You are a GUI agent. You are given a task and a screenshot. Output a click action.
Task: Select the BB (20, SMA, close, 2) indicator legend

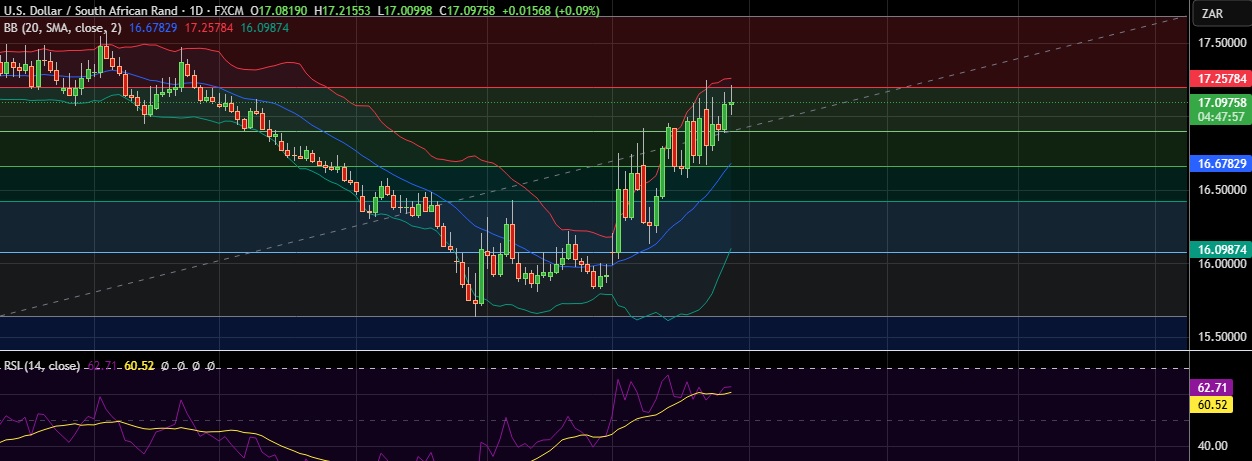(62, 28)
